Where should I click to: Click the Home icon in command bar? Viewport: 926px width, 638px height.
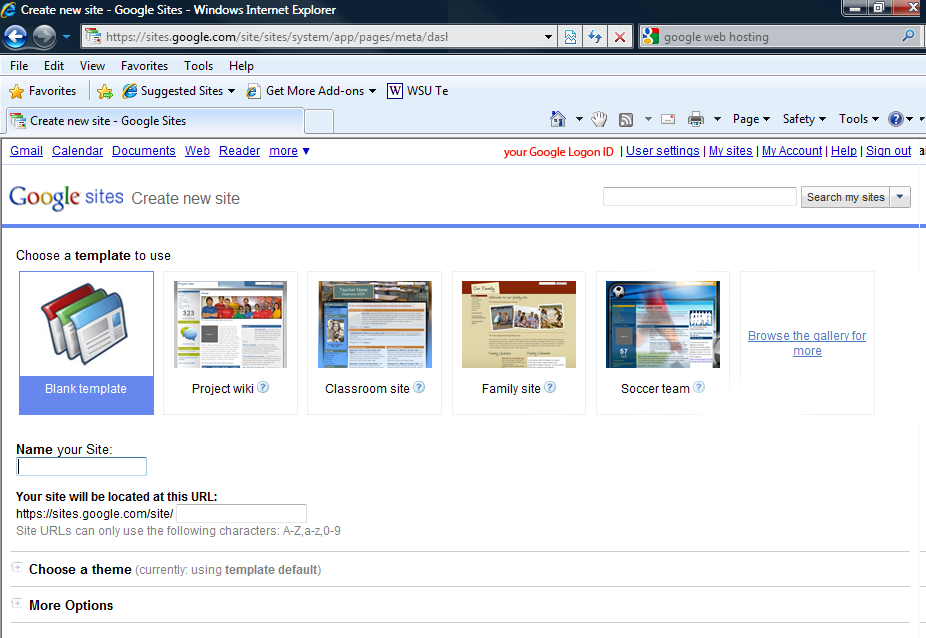[558, 119]
